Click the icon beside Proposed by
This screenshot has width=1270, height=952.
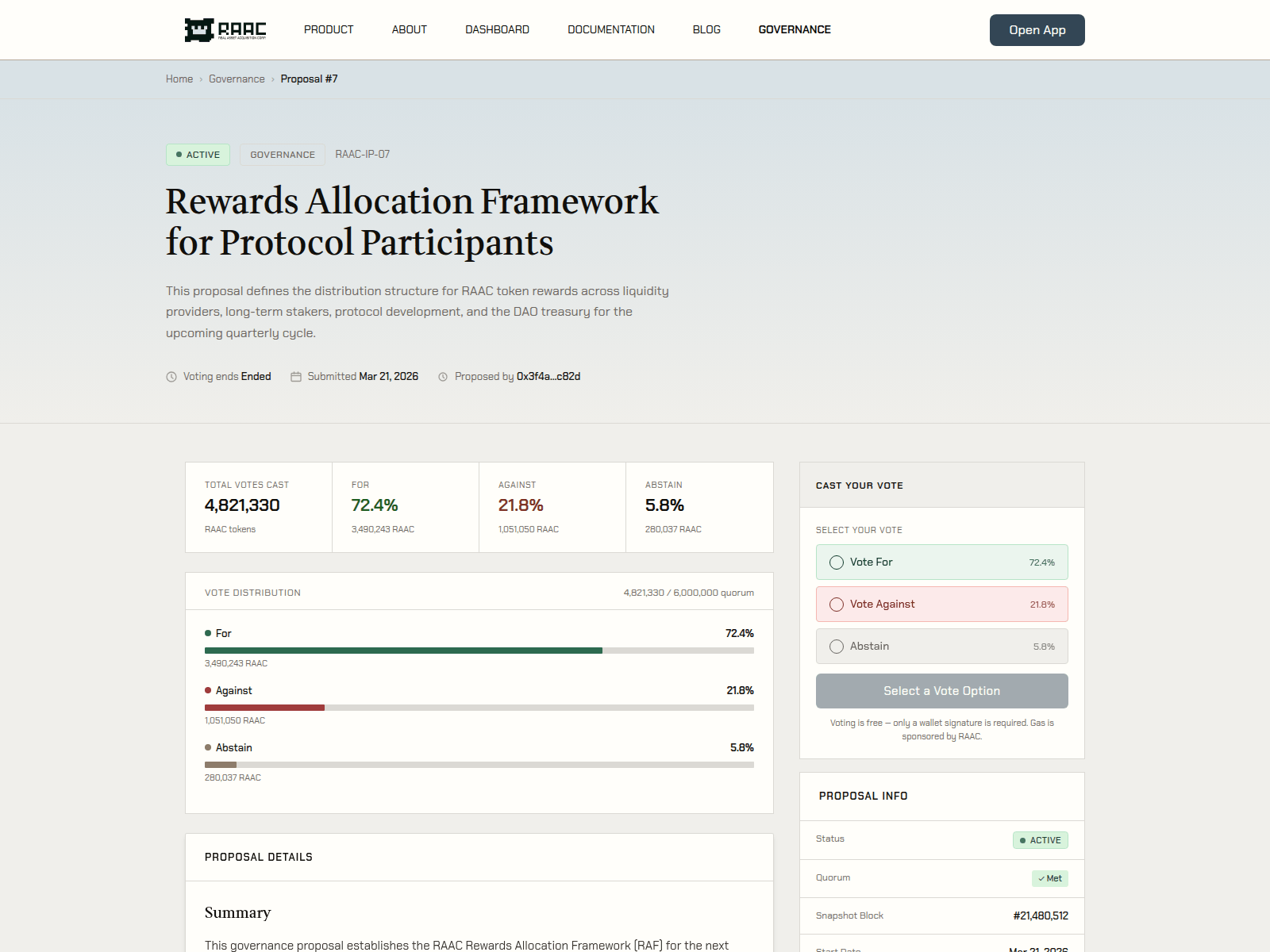(443, 377)
